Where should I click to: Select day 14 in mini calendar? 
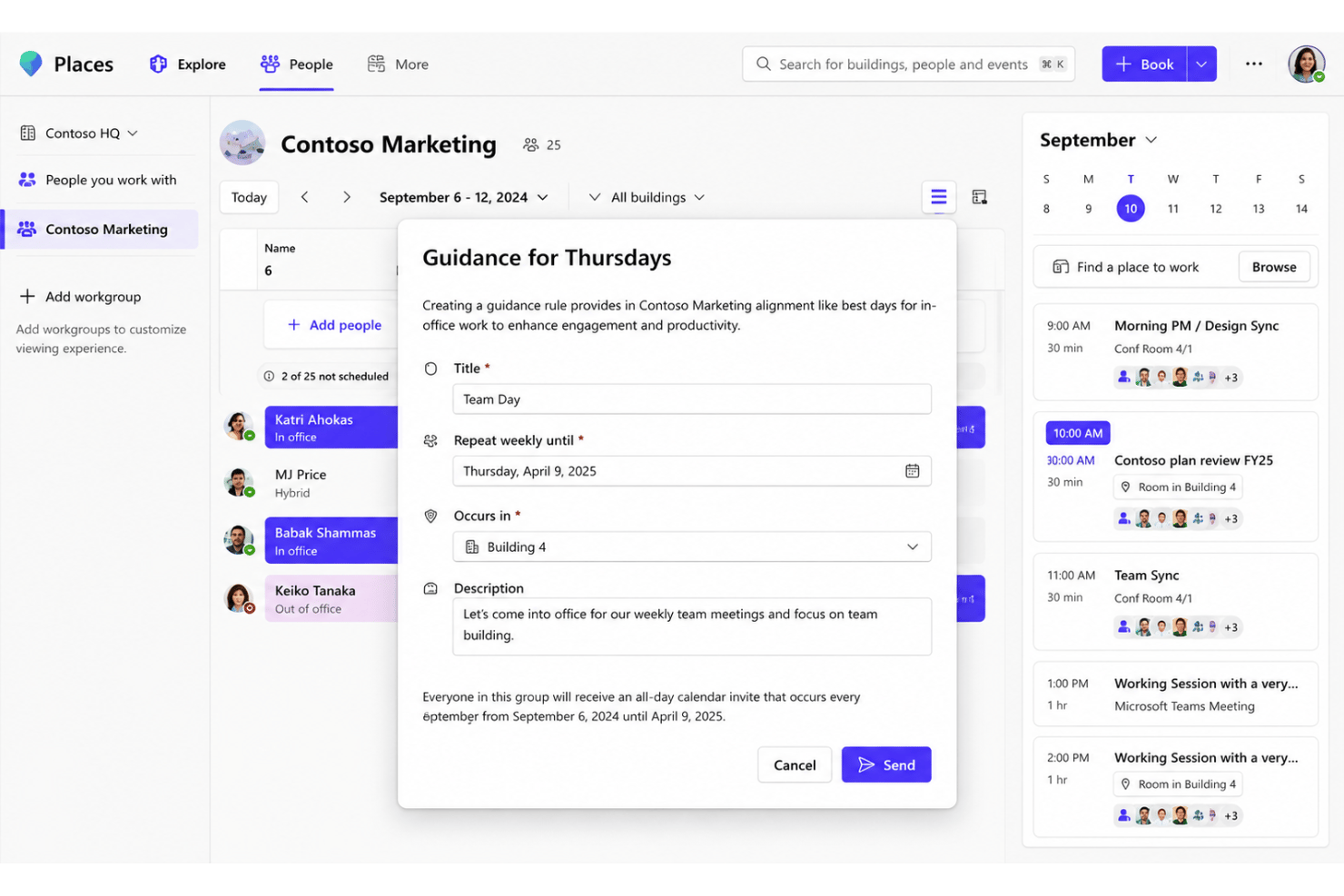click(x=1301, y=209)
